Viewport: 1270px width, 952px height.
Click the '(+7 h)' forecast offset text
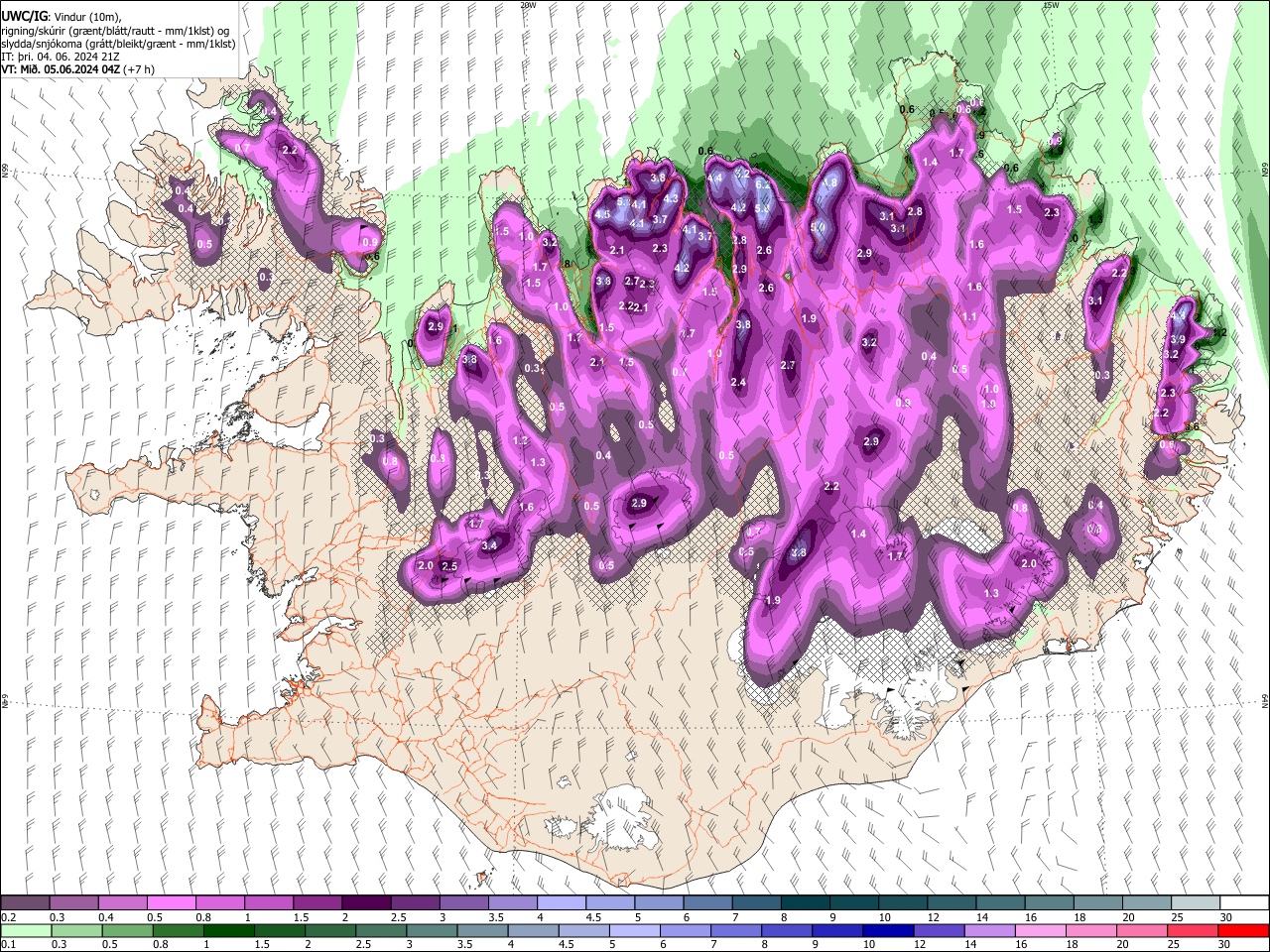[140, 69]
